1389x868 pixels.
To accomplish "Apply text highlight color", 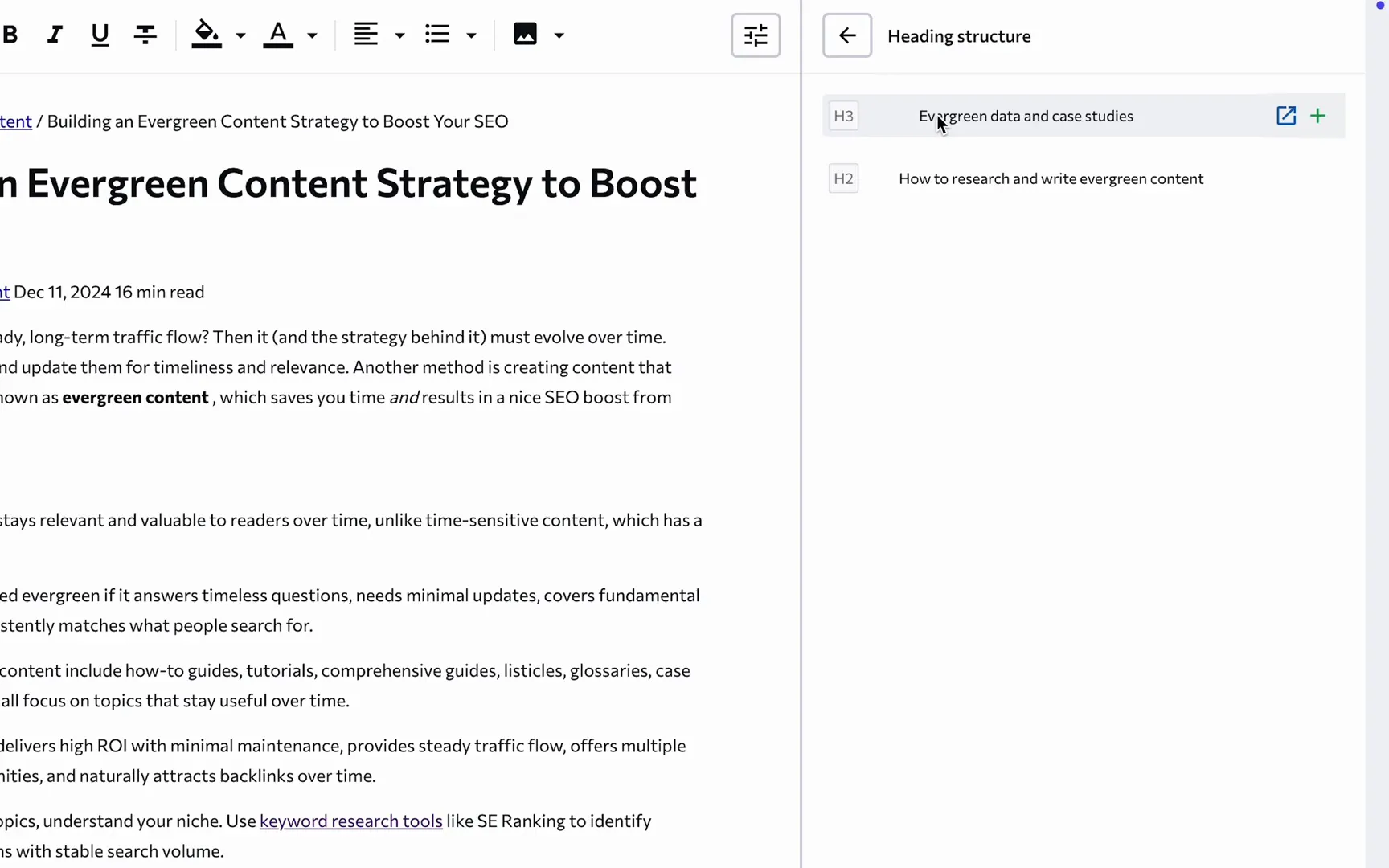I will pyautogui.click(x=207, y=34).
